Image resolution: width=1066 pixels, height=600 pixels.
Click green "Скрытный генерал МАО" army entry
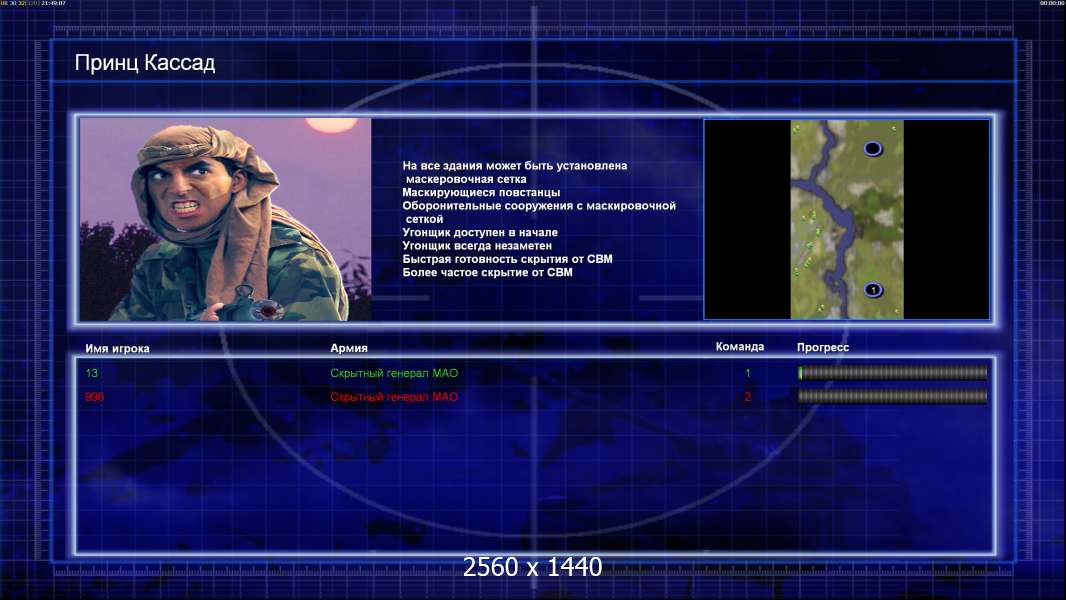(x=394, y=373)
